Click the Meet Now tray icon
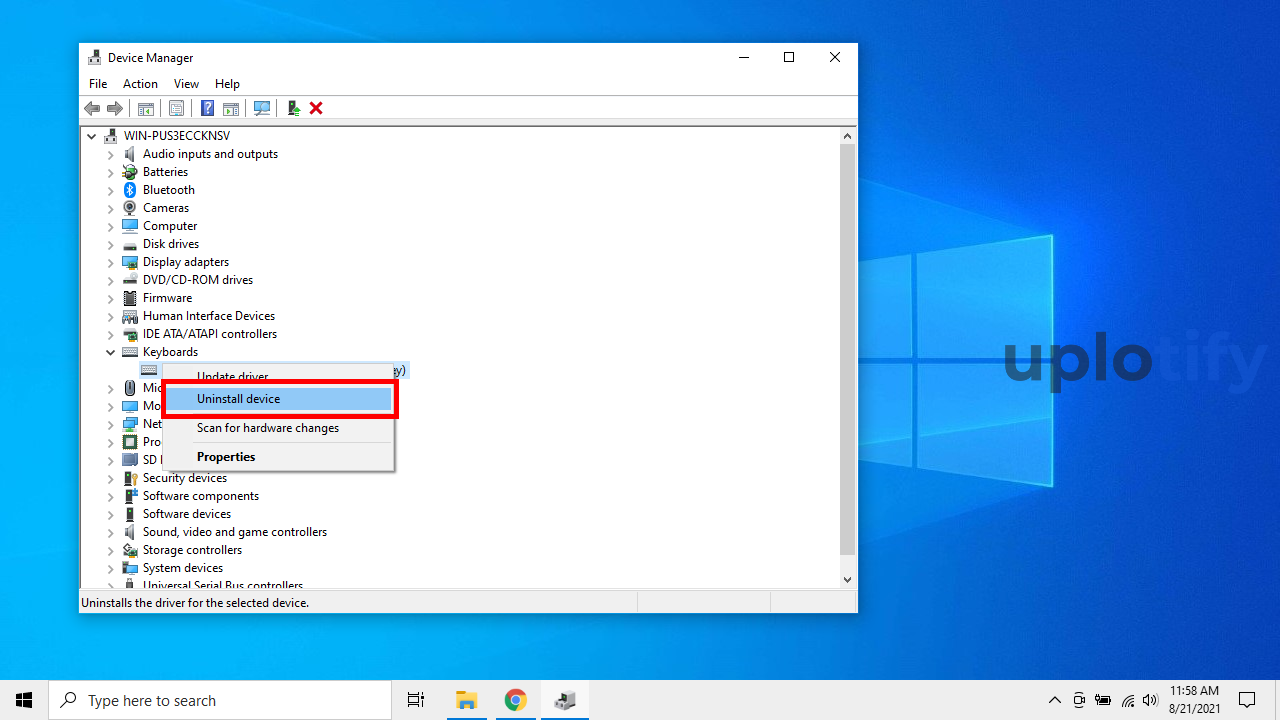The width and height of the screenshot is (1280, 720). click(1079, 700)
